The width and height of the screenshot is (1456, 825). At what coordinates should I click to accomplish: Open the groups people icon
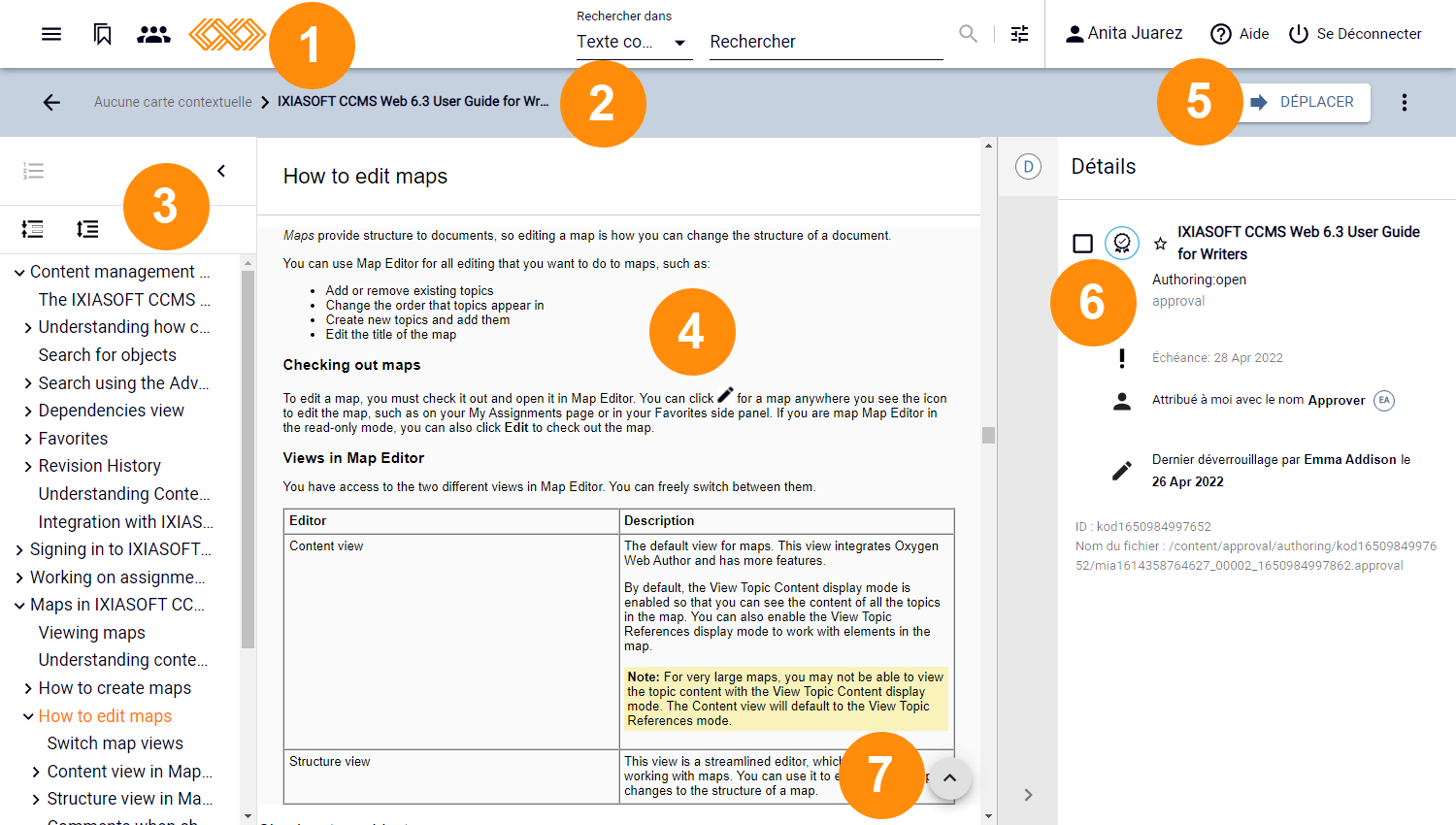click(153, 34)
